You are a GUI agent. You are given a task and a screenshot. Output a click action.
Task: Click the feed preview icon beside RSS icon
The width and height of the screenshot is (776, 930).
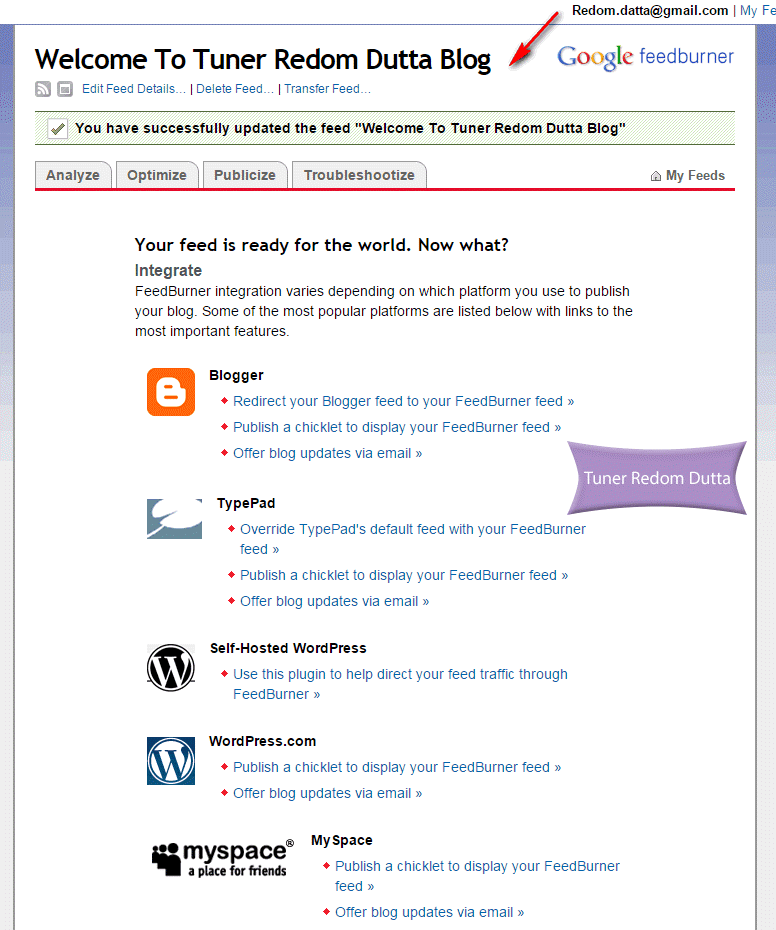pyautogui.click(x=65, y=89)
